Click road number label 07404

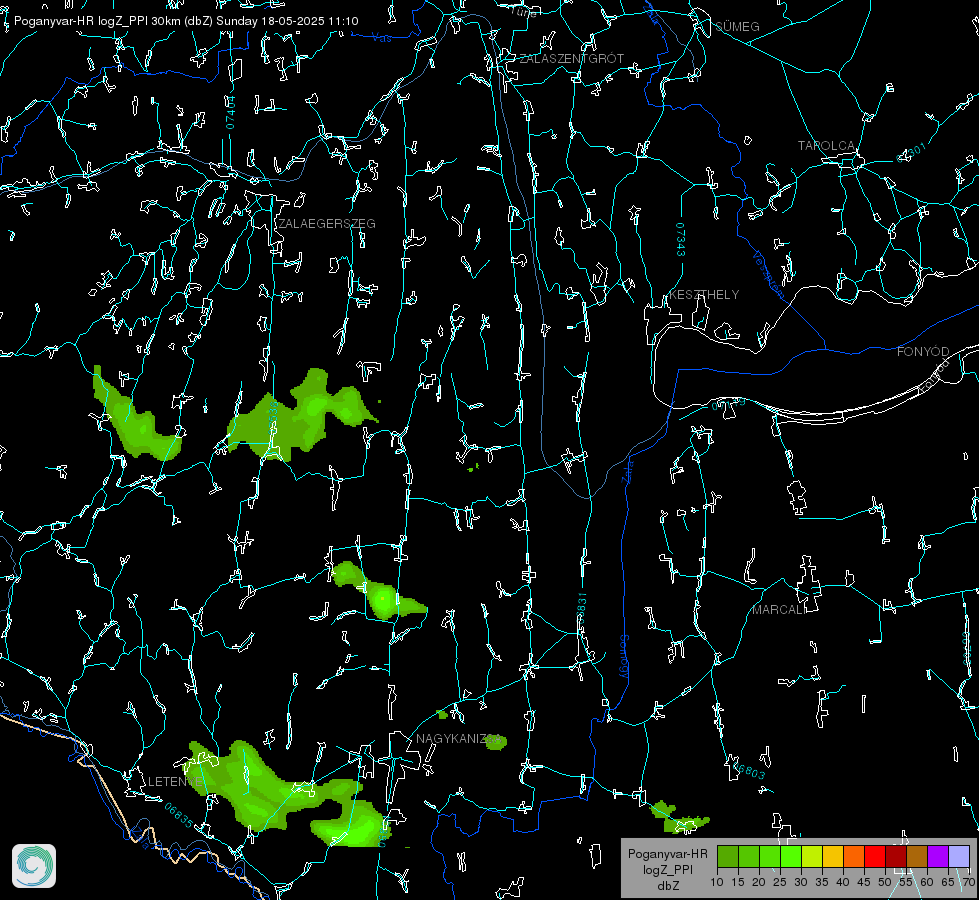(230, 112)
